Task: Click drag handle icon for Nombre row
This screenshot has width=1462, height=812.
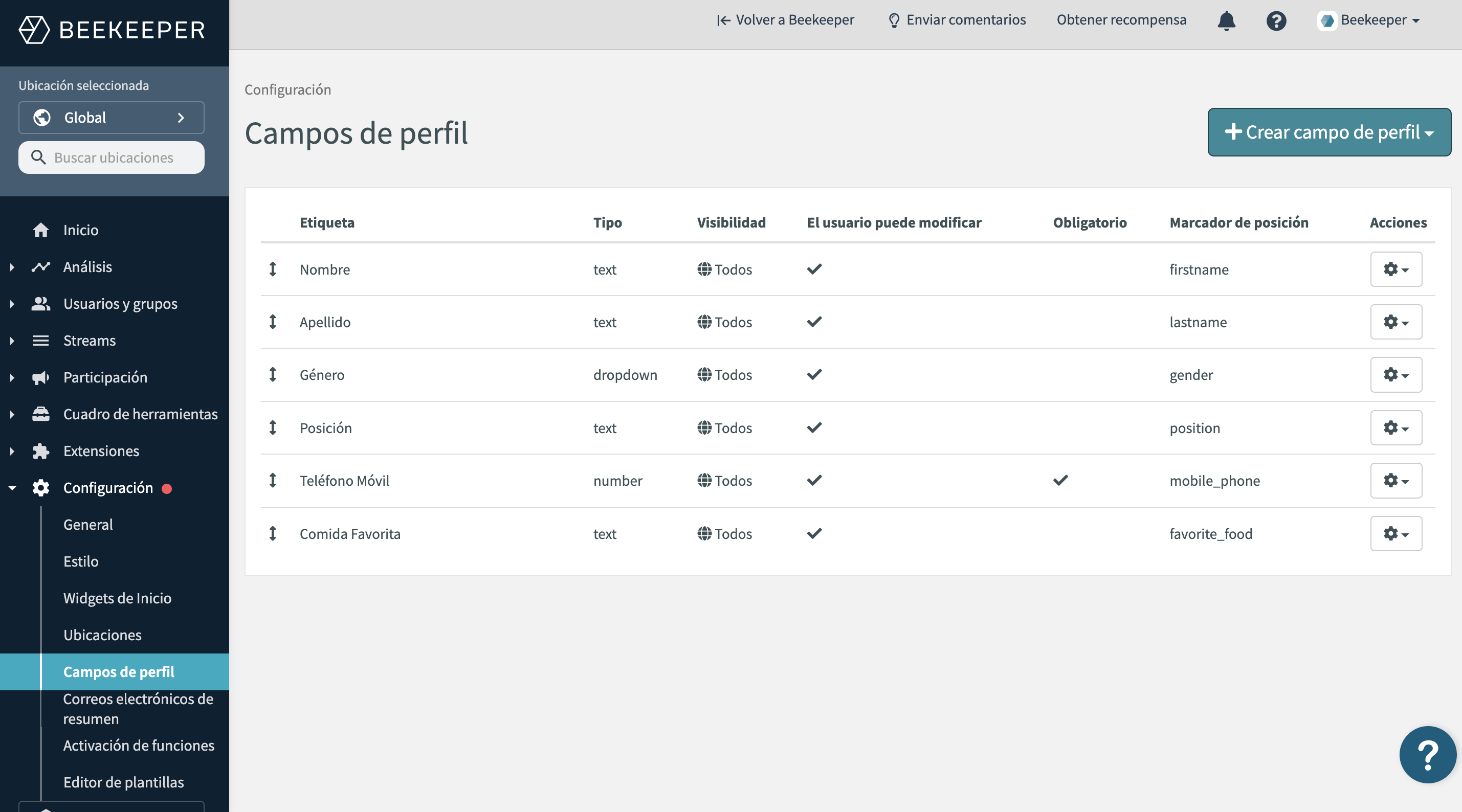Action: point(273,269)
